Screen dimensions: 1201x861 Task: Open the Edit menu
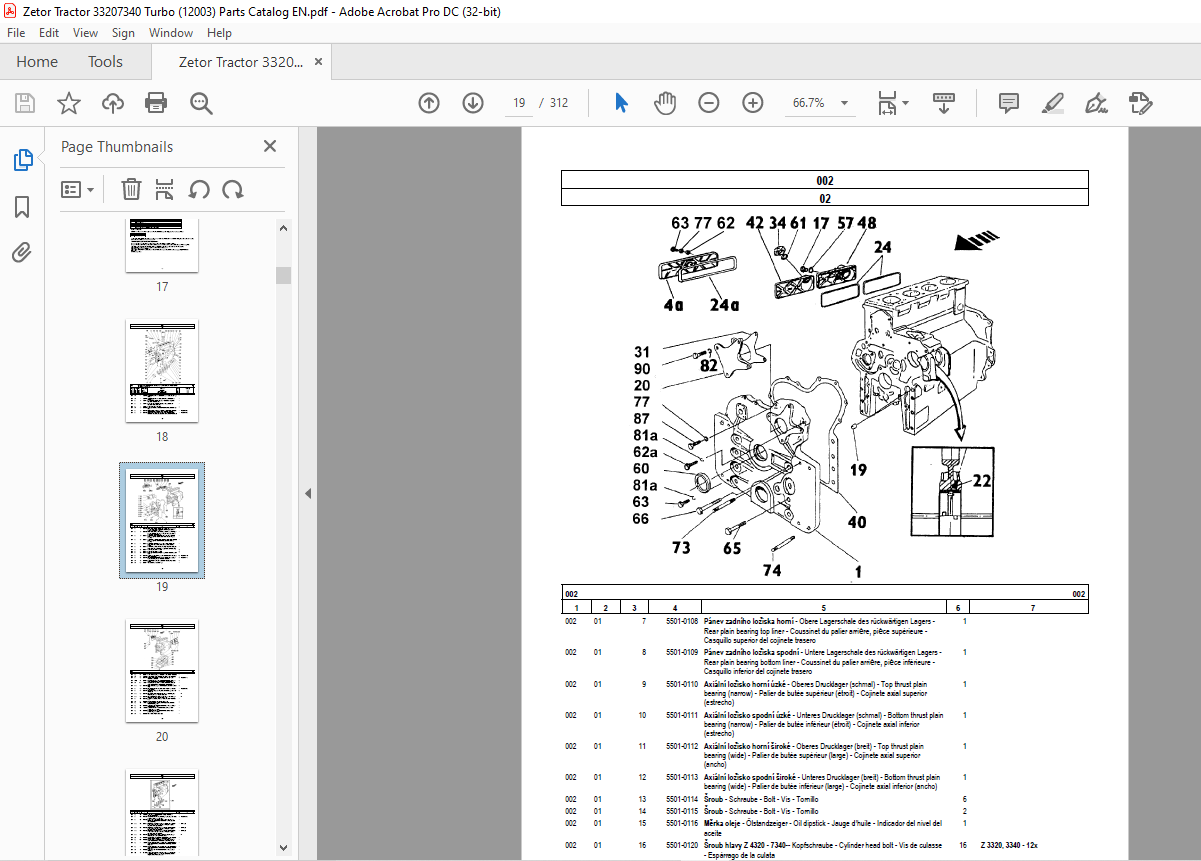tap(49, 33)
